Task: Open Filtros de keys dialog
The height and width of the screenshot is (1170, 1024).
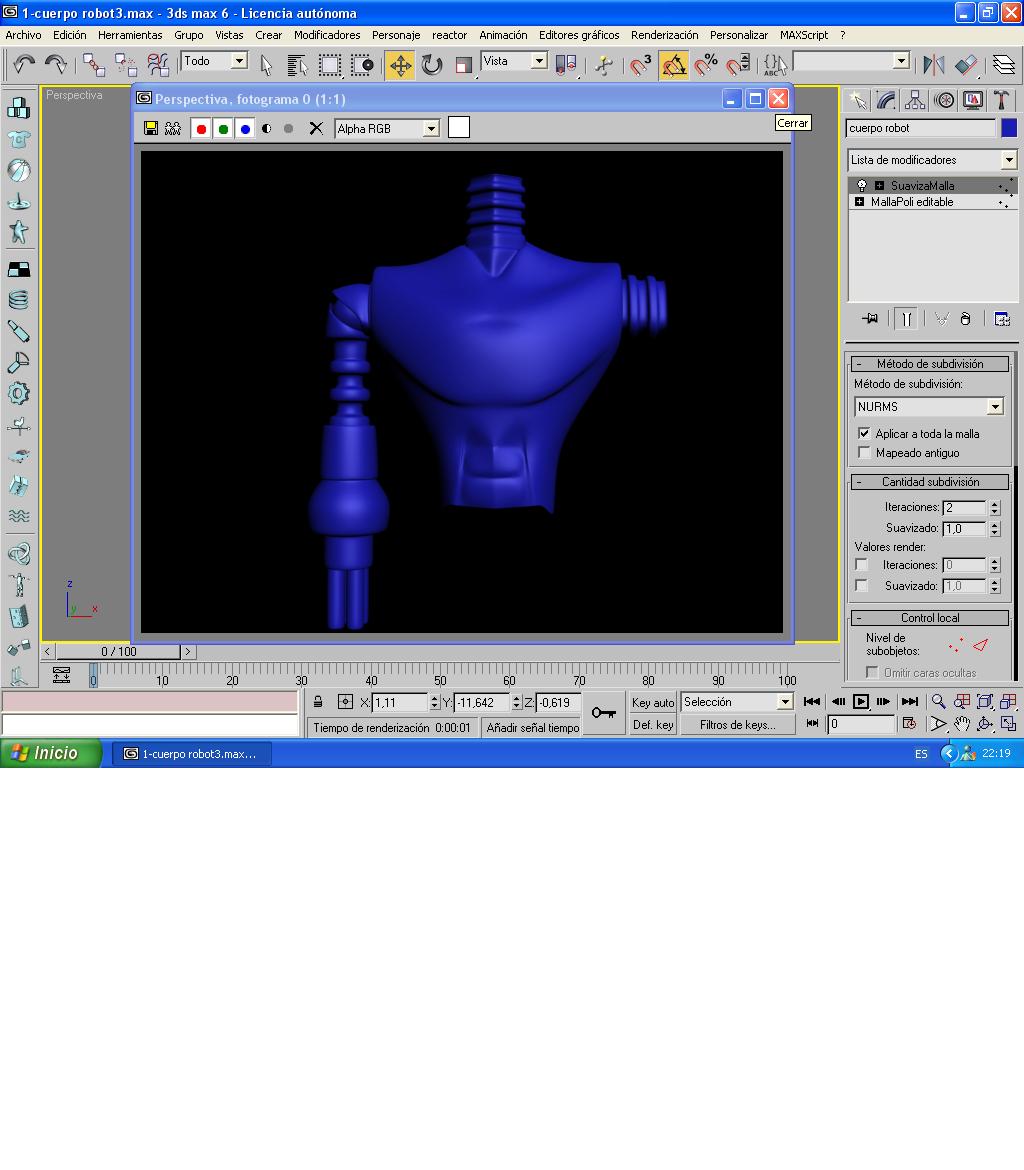Action: 737,725
